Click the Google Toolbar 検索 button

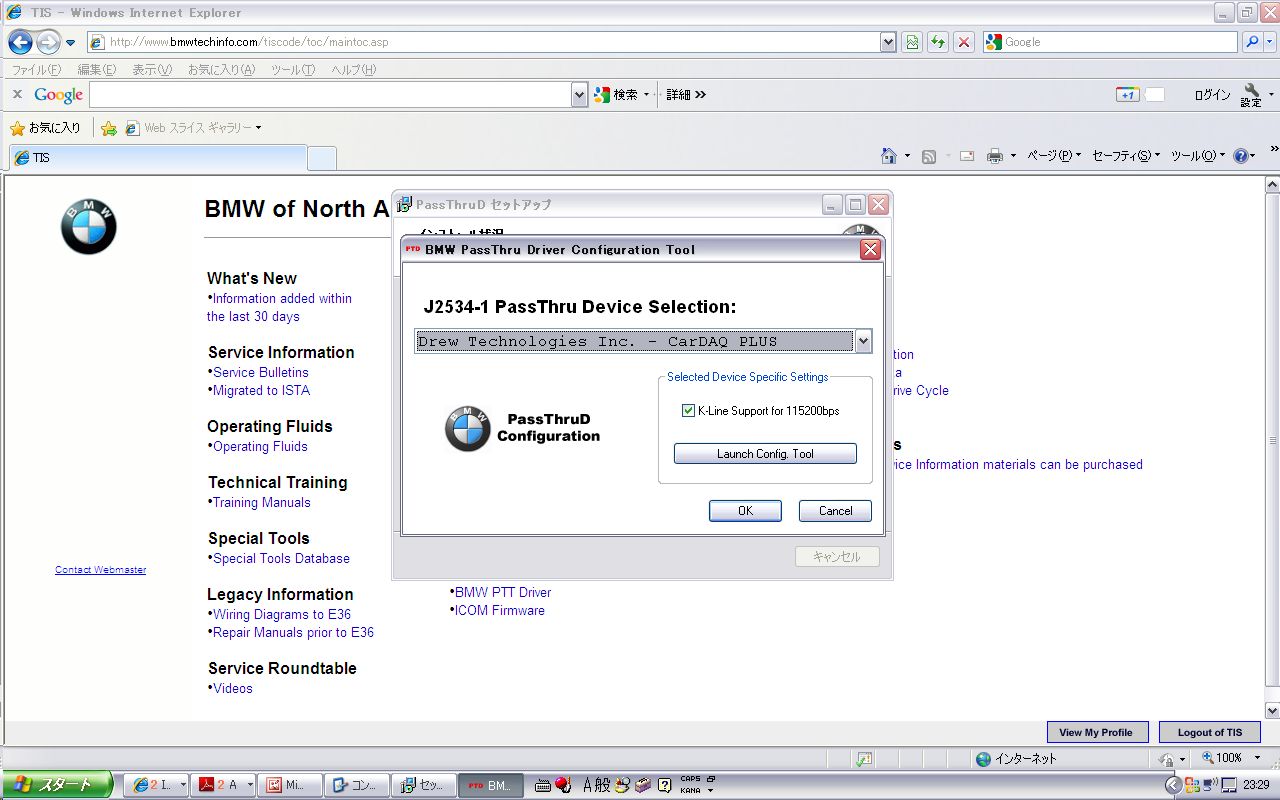[616, 94]
